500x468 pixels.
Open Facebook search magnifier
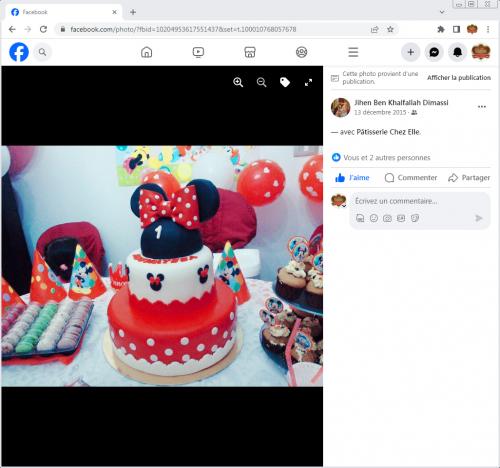pyautogui.click(x=42, y=52)
